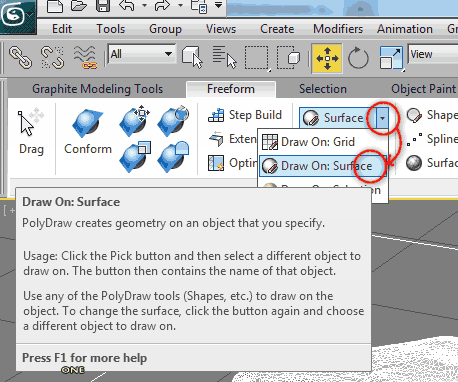Activate the Surface tool below Splines
Screen dimensions: 458x382
[x=432, y=163]
